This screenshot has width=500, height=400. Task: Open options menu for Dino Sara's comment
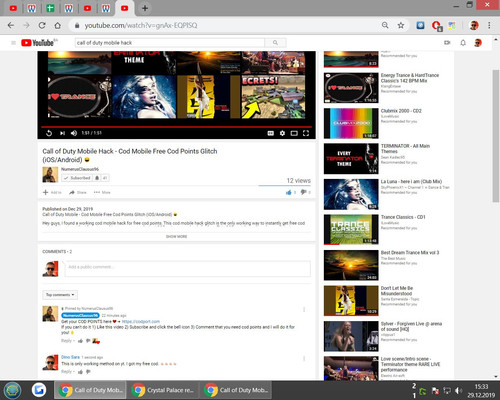(304, 359)
